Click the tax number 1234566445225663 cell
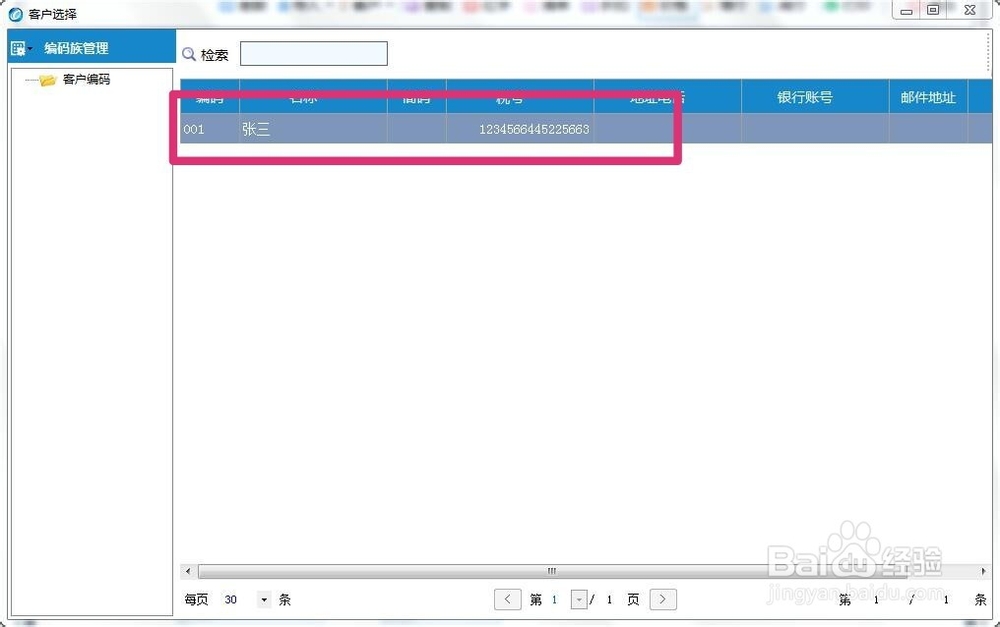Viewport: 1000px width, 627px height. pyautogui.click(x=520, y=129)
